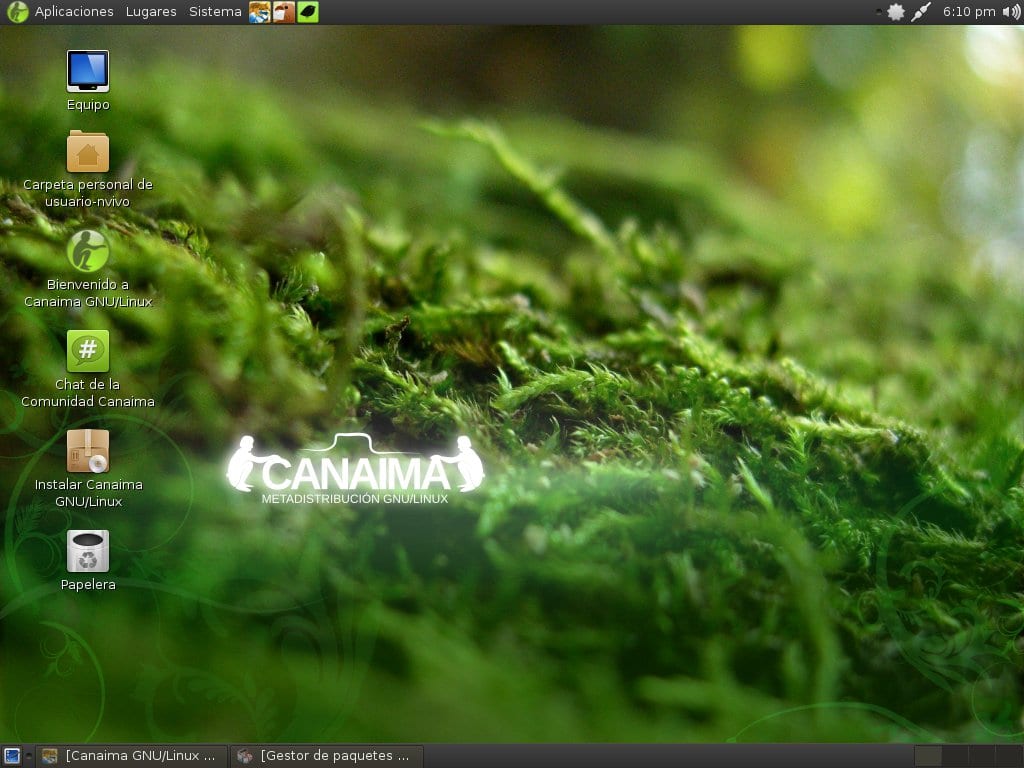Switch to the Gestor de paquetes window

pyautogui.click(x=325, y=756)
